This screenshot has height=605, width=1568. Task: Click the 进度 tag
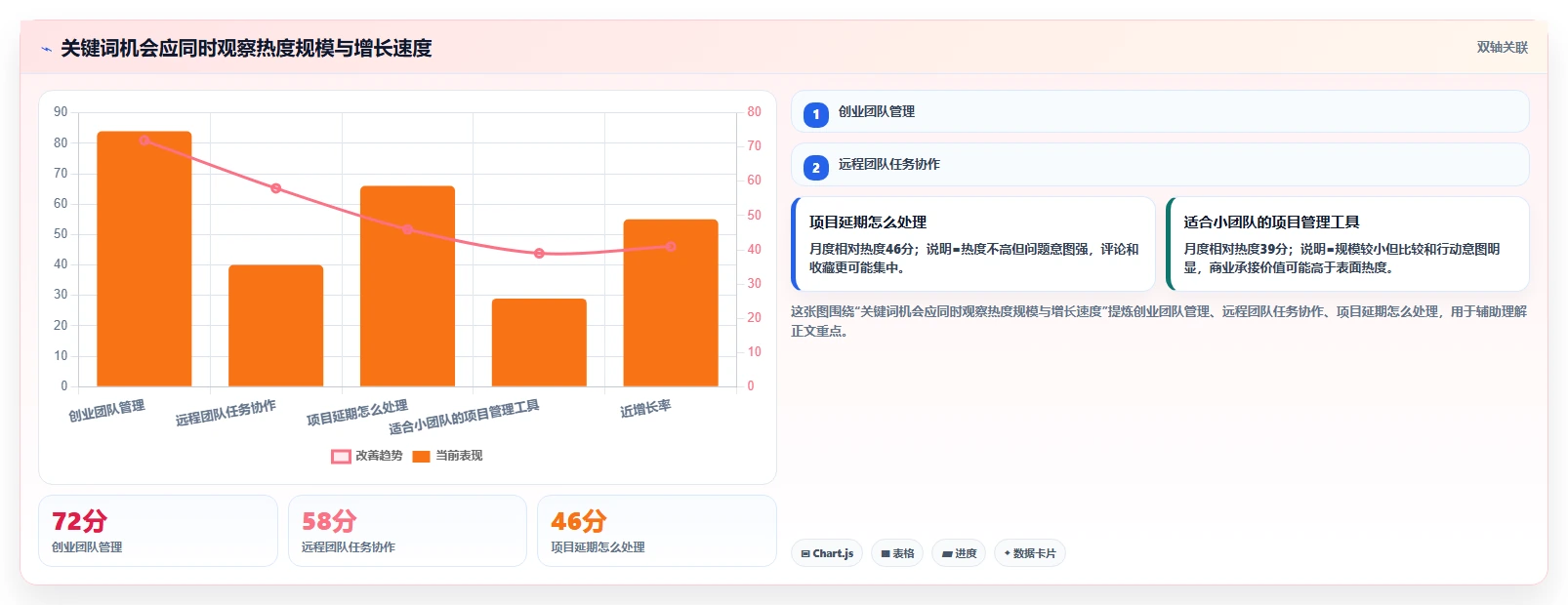click(959, 553)
